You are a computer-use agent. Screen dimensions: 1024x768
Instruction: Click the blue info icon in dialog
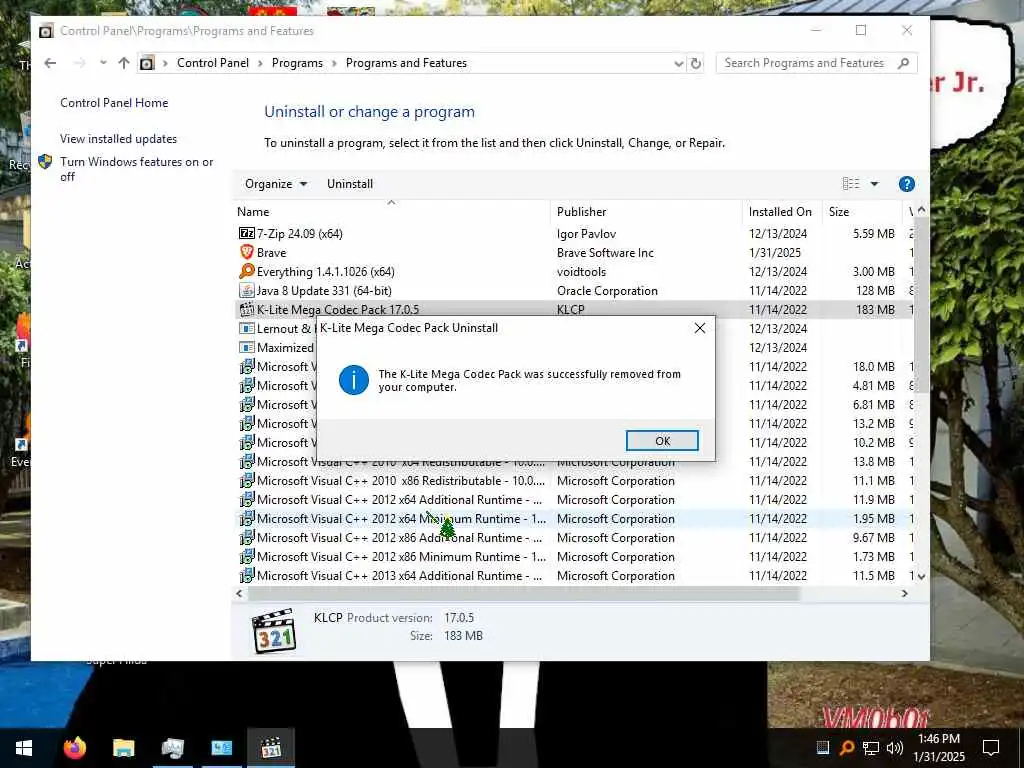click(x=353, y=380)
